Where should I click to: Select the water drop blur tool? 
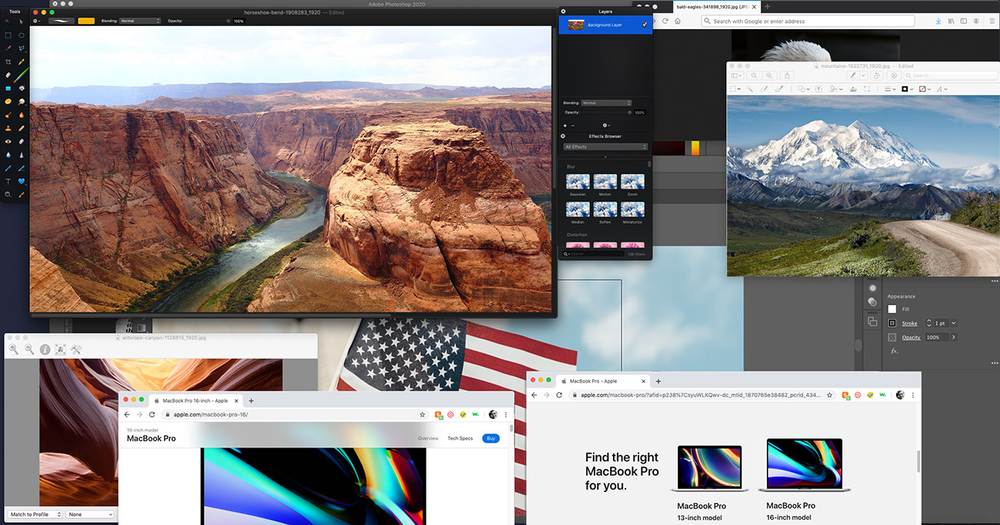click(8, 155)
